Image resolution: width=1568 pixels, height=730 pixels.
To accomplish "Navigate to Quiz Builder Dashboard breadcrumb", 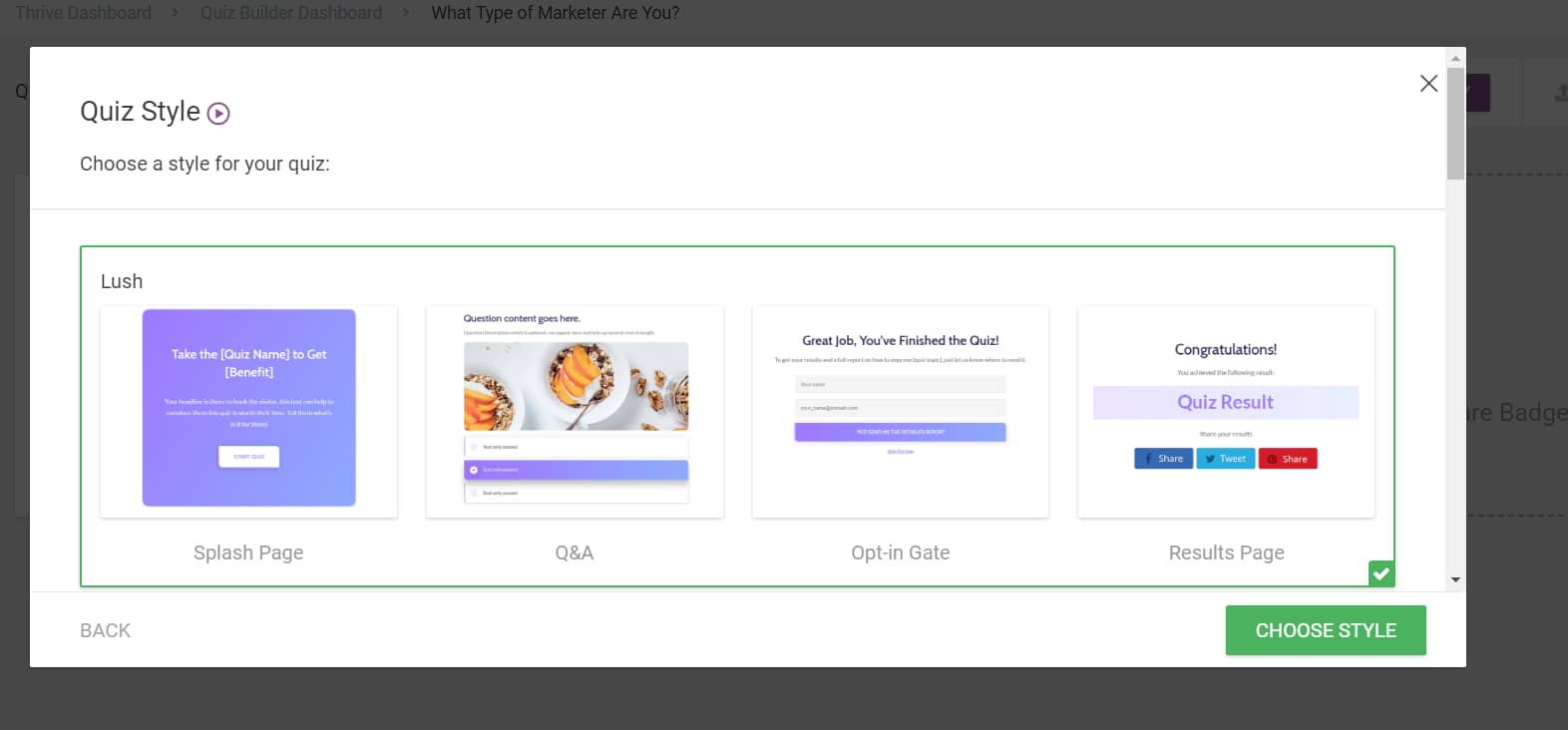I will tap(291, 13).
